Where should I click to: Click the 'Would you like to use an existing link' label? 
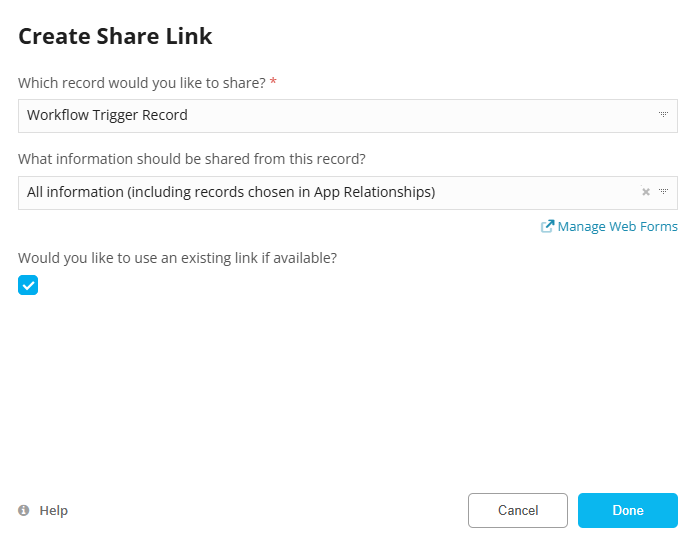[x=177, y=258]
